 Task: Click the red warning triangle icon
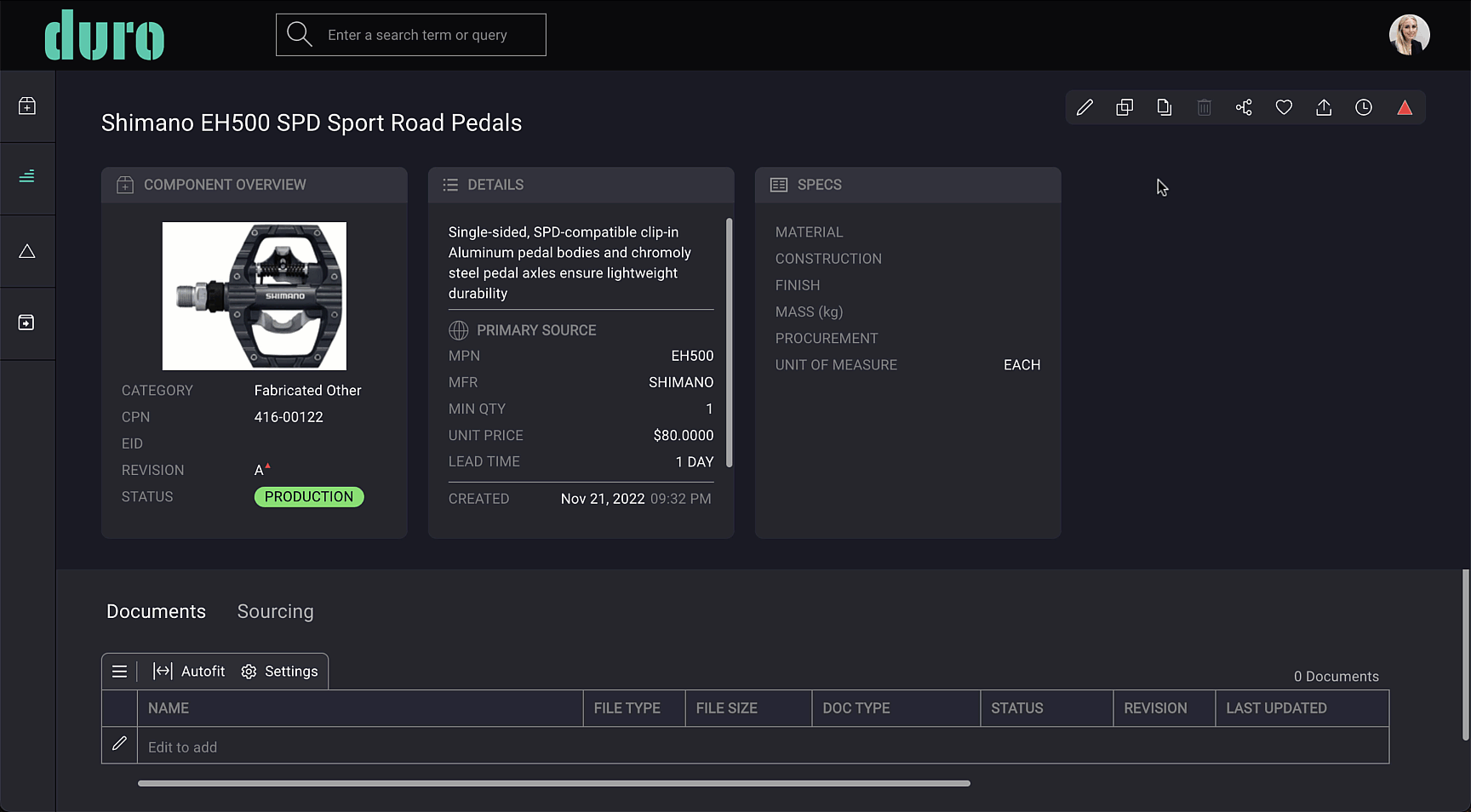pos(1405,107)
